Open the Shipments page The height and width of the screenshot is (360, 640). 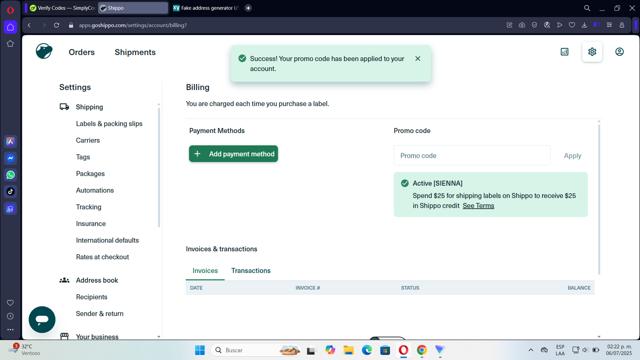(x=135, y=52)
